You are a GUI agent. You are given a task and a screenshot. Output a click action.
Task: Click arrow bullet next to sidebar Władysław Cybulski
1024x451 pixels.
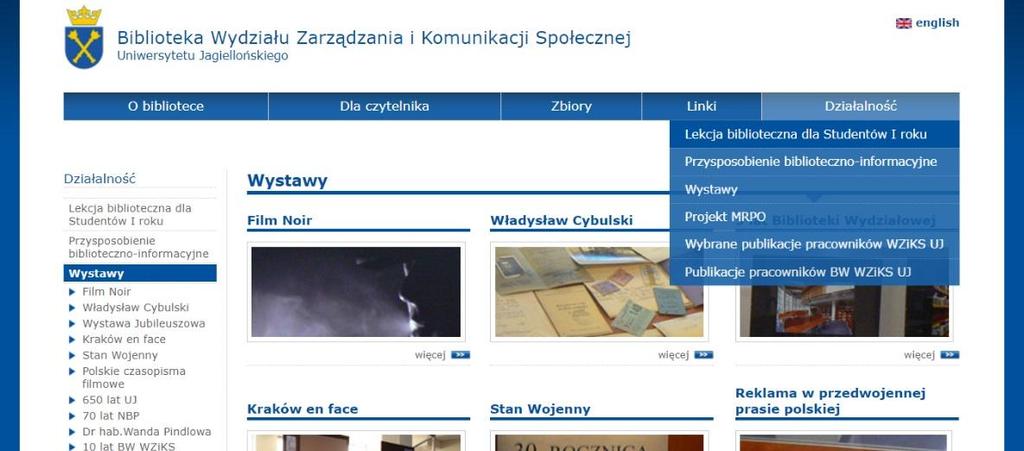(72, 307)
